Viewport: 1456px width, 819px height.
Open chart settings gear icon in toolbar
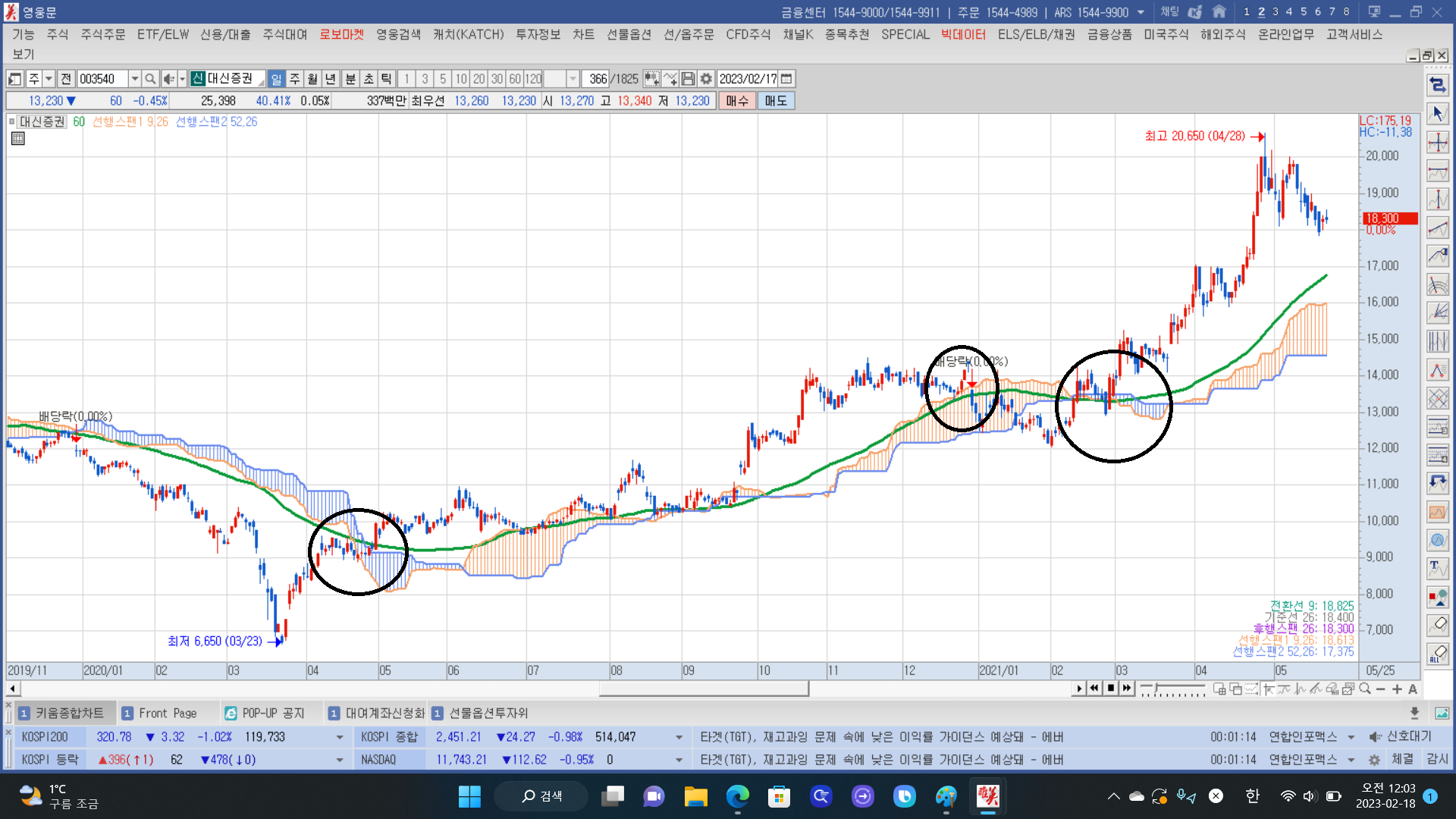point(706,79)
